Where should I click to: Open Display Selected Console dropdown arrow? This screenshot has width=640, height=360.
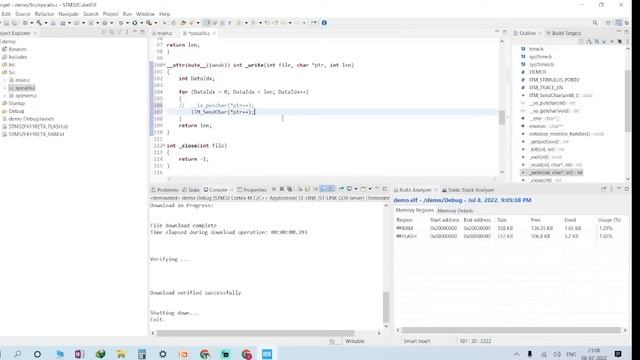(356, 189)
